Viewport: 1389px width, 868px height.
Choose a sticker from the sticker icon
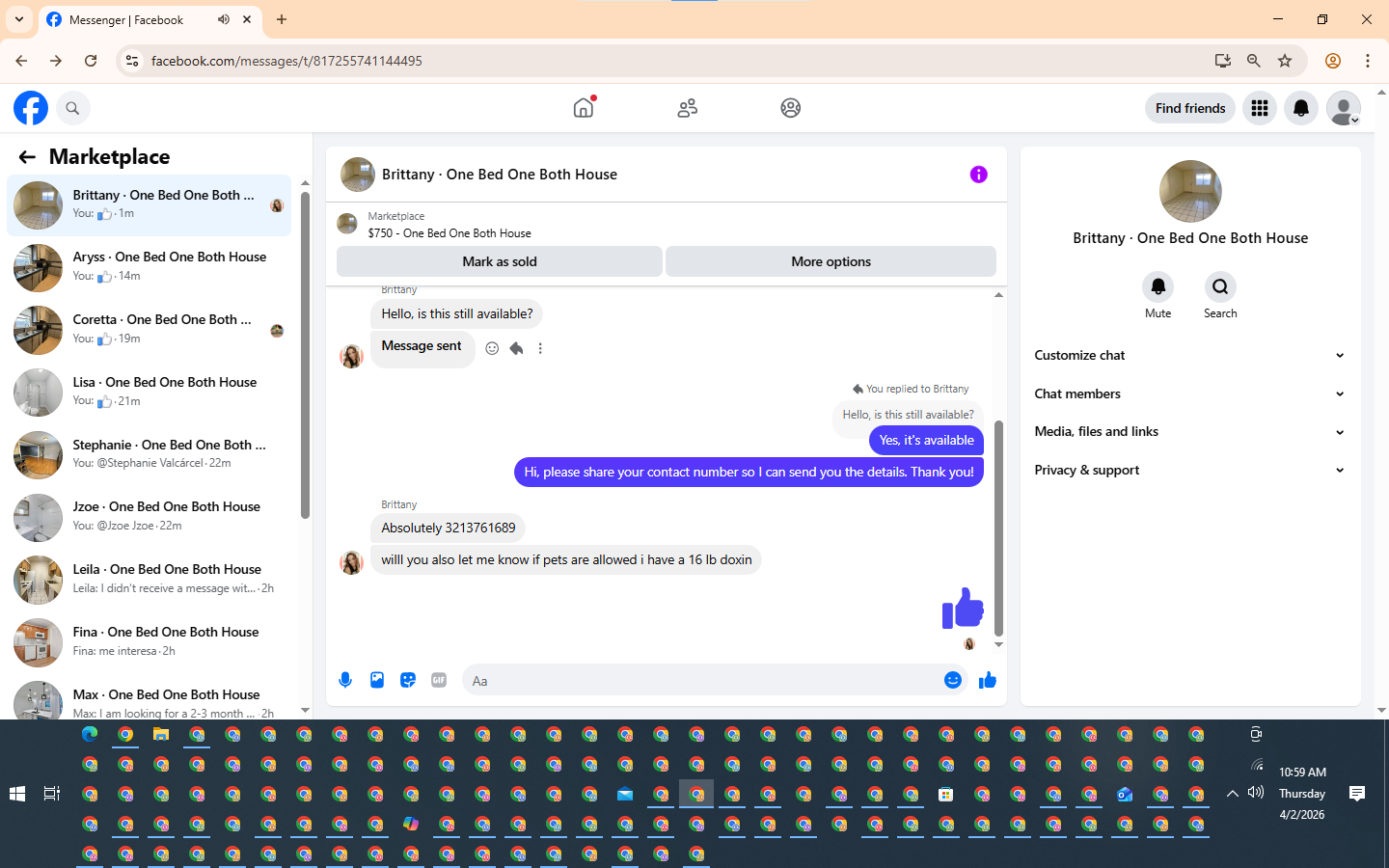(408, 680)
